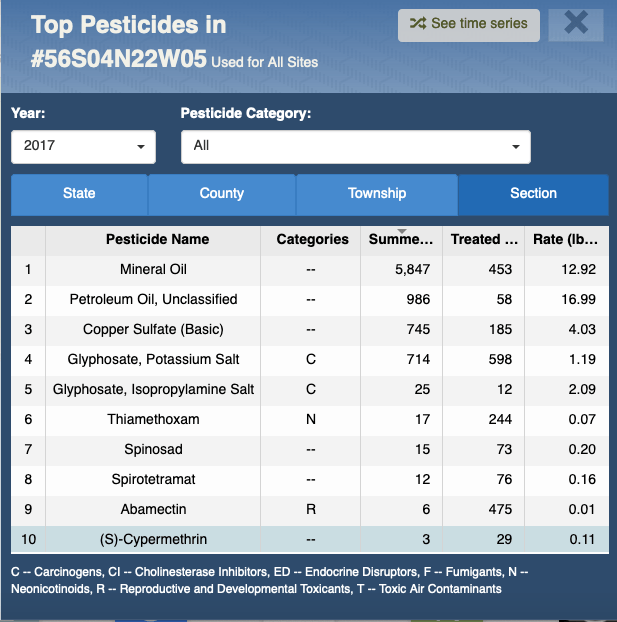The height and width of the screenshot is (622, 617).
Task: Click the R category for Abamectin
Action: click(x=311, y=509)
